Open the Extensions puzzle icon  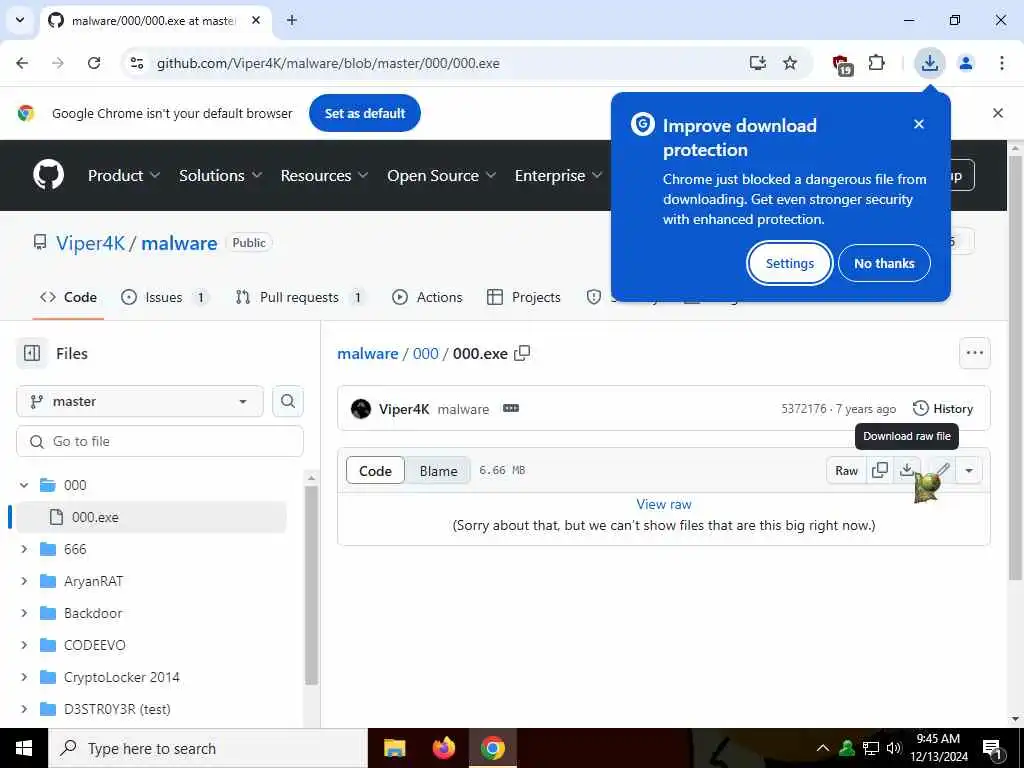point(876,63)
